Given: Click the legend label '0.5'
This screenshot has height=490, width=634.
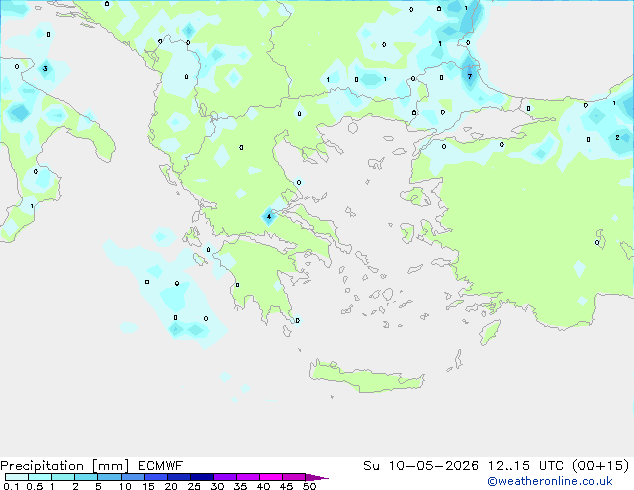Looking at the screenshot, I should coord(35,486).
